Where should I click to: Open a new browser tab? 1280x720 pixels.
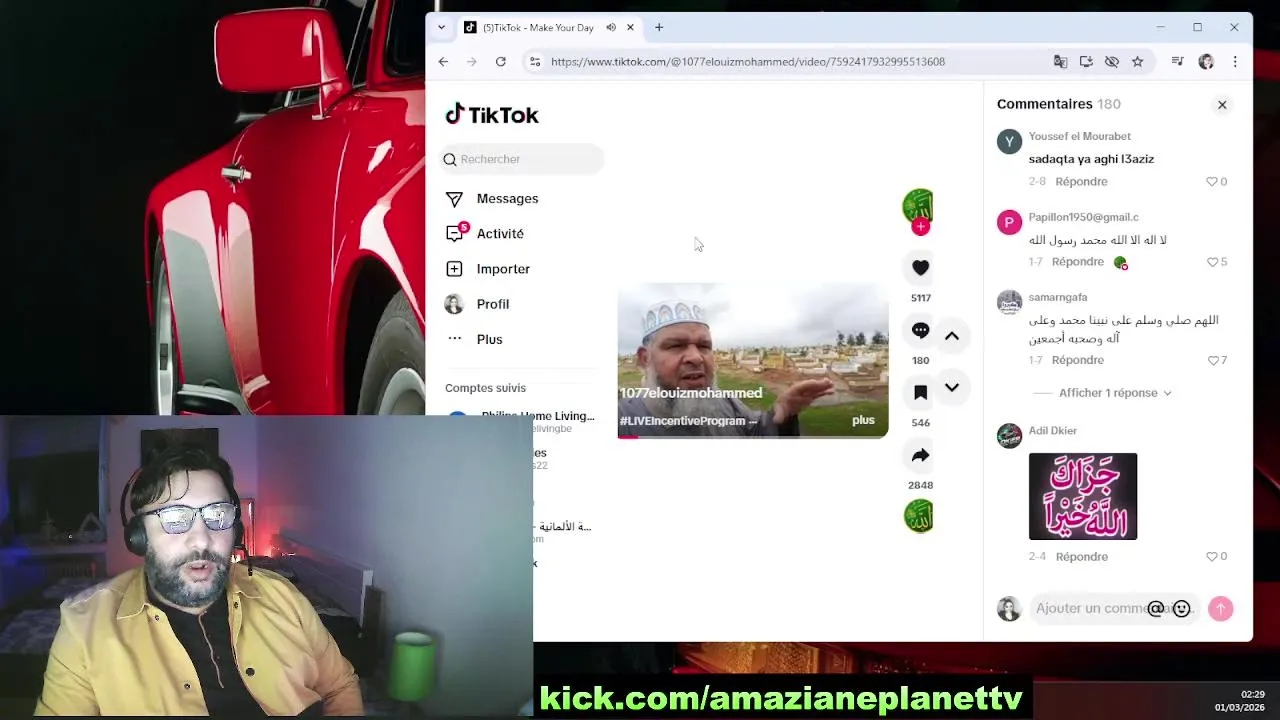(659, 27)
